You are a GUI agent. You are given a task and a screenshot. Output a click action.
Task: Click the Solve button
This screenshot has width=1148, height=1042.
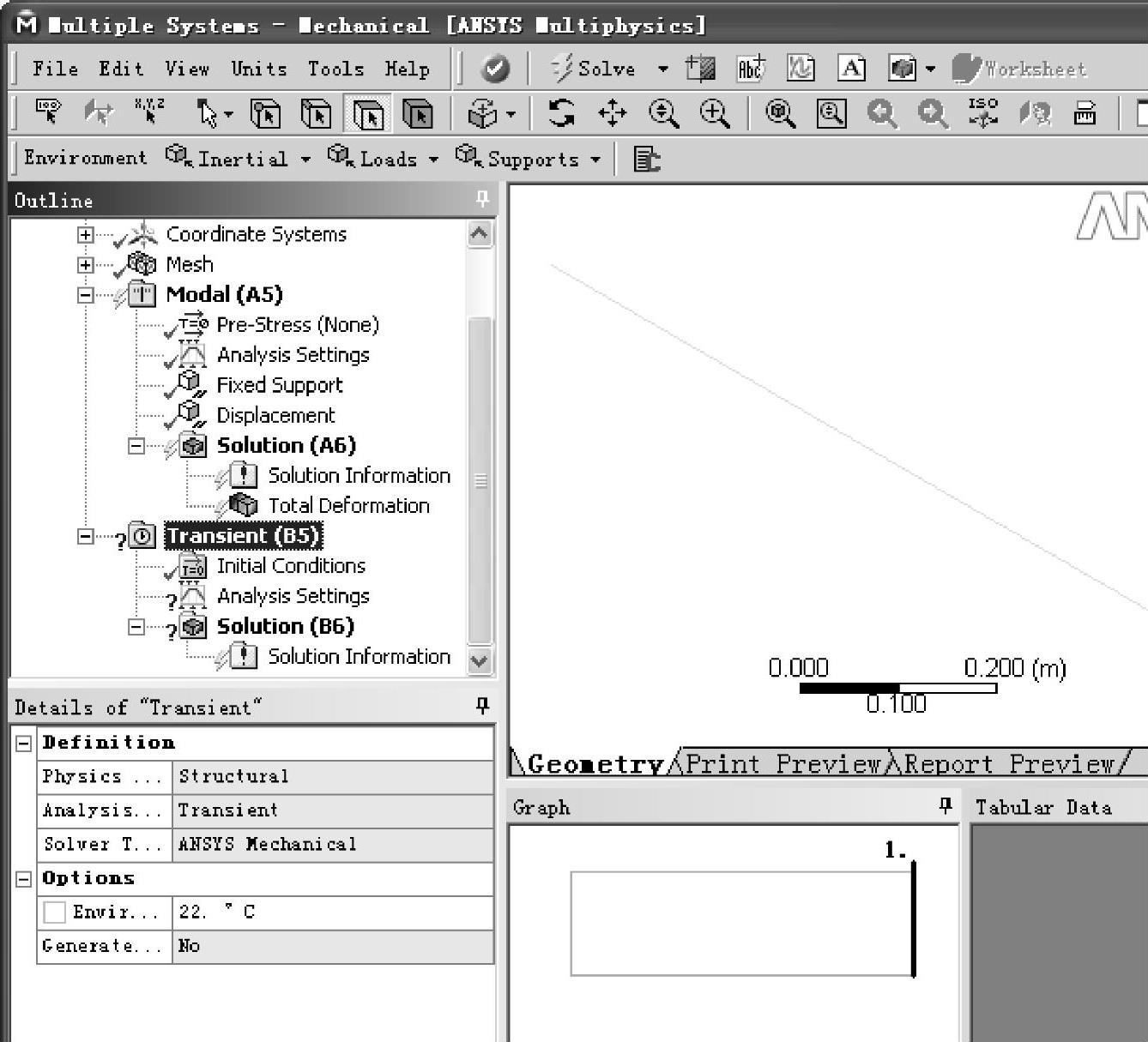pyautogui.click(x=594, y=69)
